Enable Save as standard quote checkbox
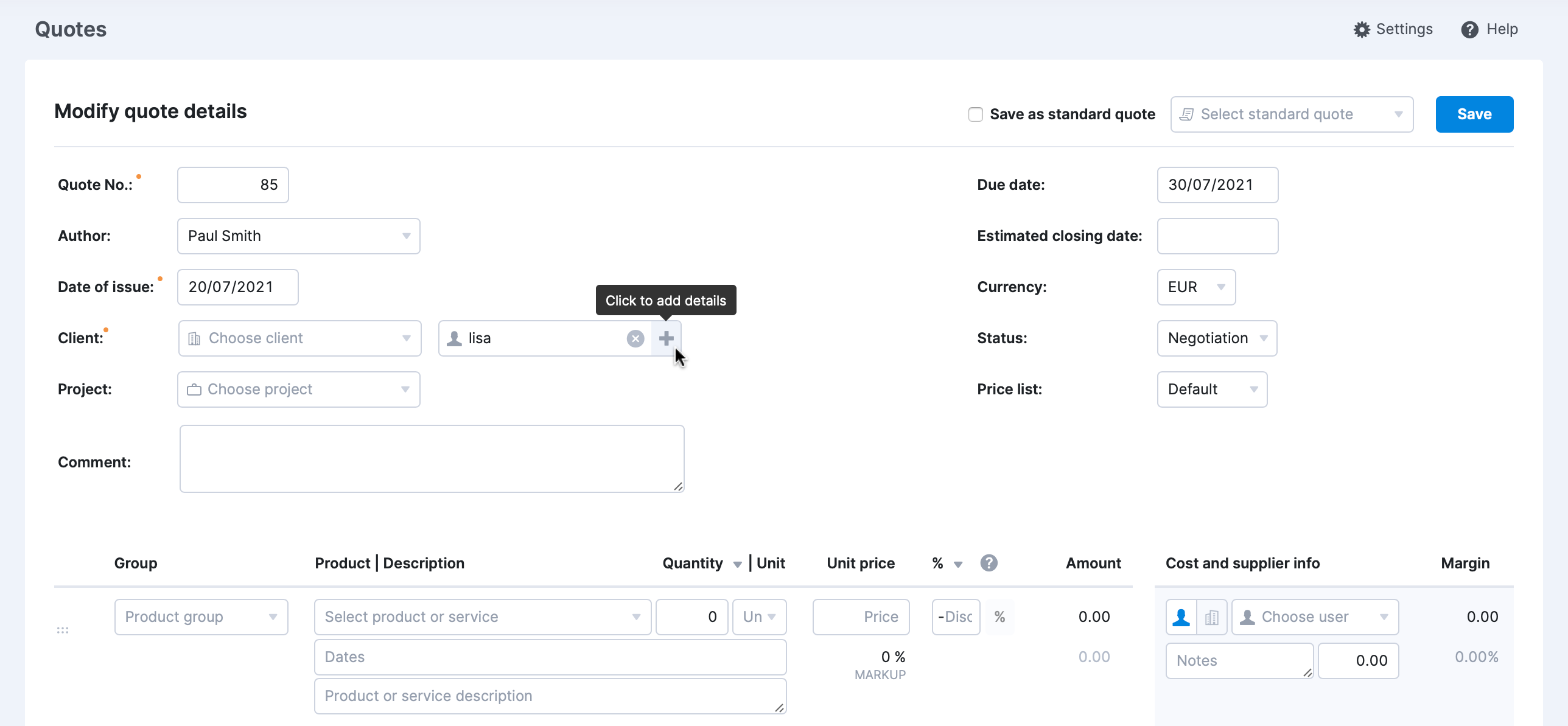Viewport: 1568px width, 726px height. coord(975,114)
